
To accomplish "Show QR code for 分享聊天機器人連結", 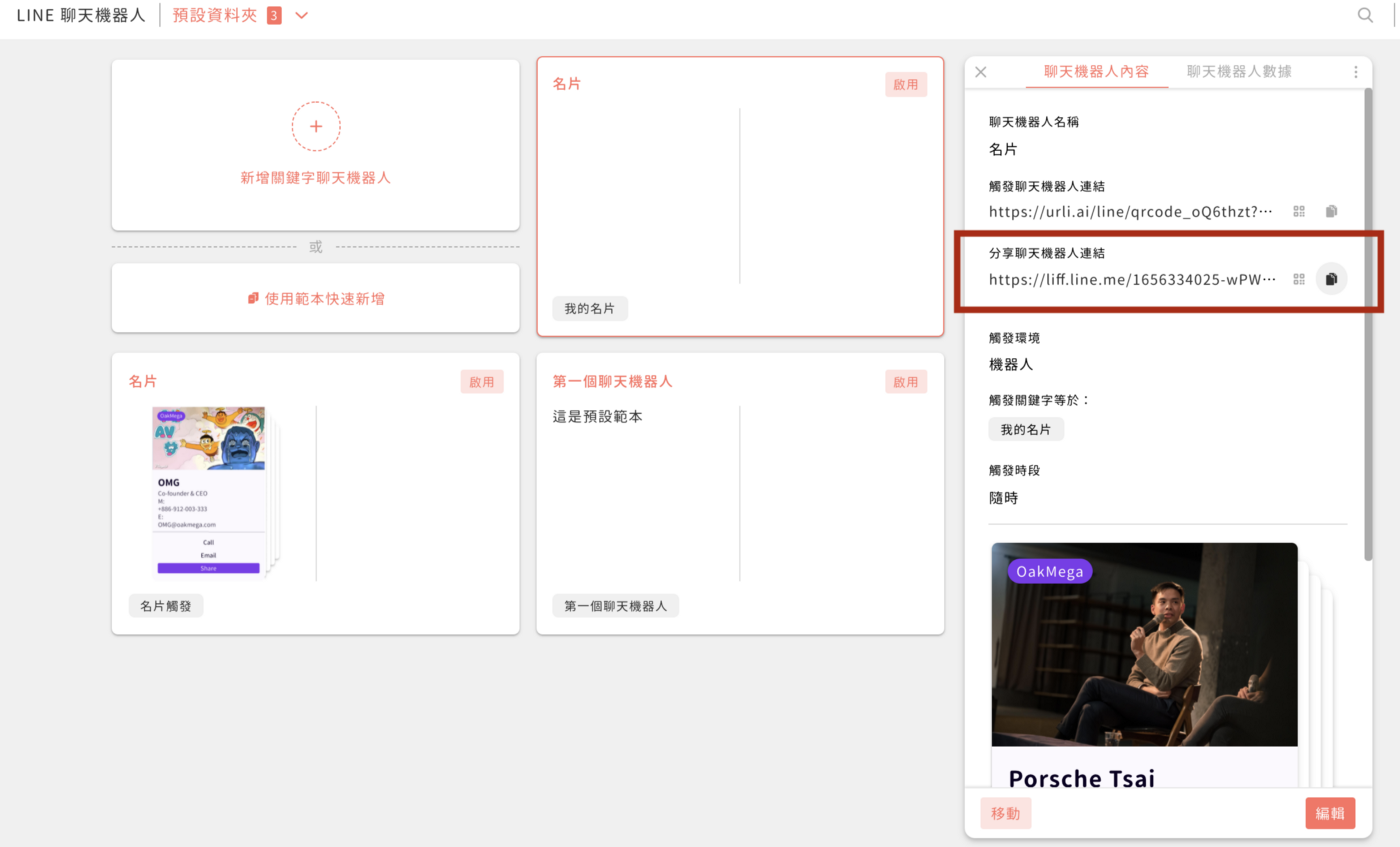I will click(x=1299, y=279).
